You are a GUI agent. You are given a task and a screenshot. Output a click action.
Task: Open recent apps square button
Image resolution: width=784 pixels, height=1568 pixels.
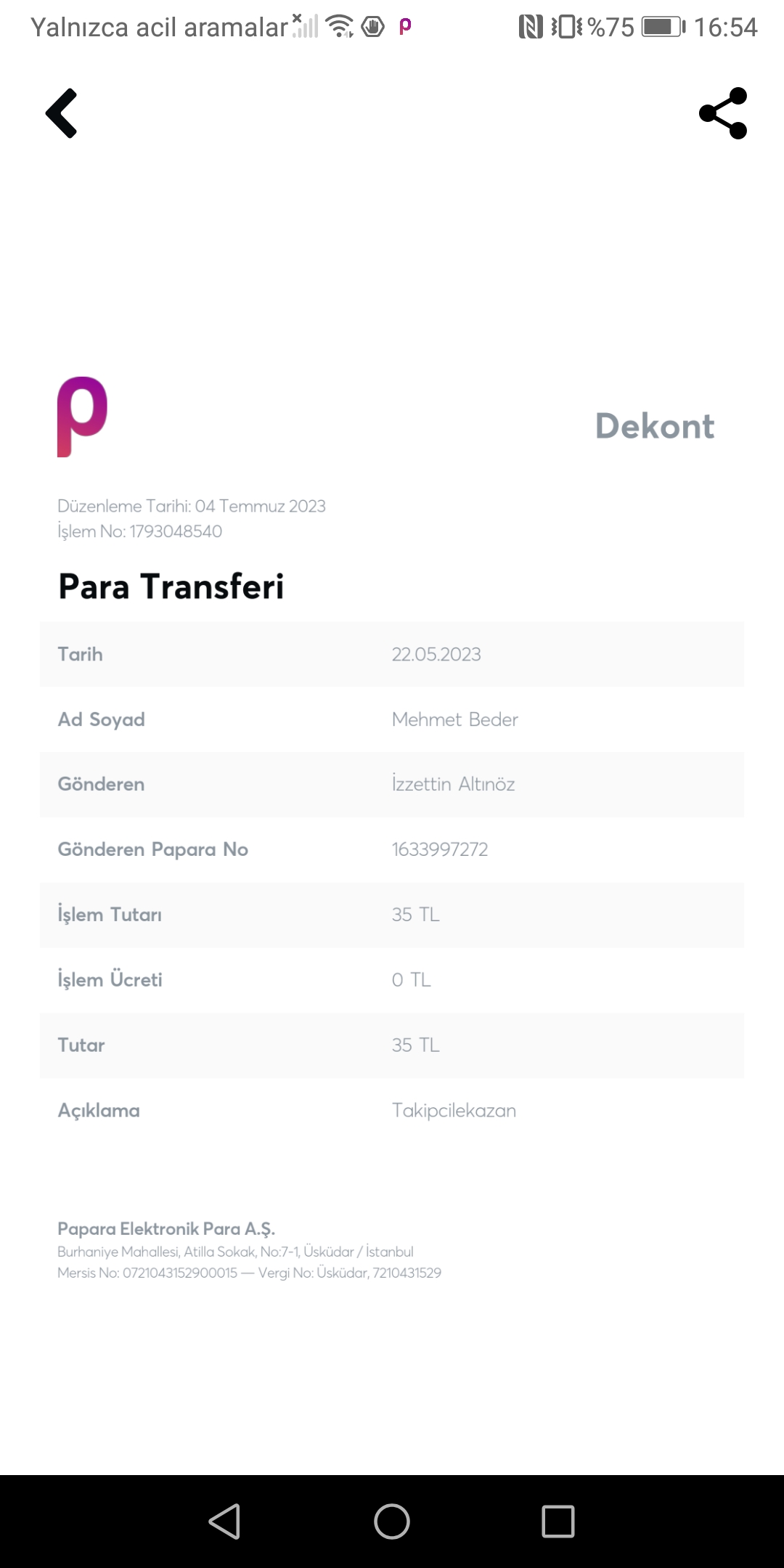pyautogui.click(x=558, y=1521)
